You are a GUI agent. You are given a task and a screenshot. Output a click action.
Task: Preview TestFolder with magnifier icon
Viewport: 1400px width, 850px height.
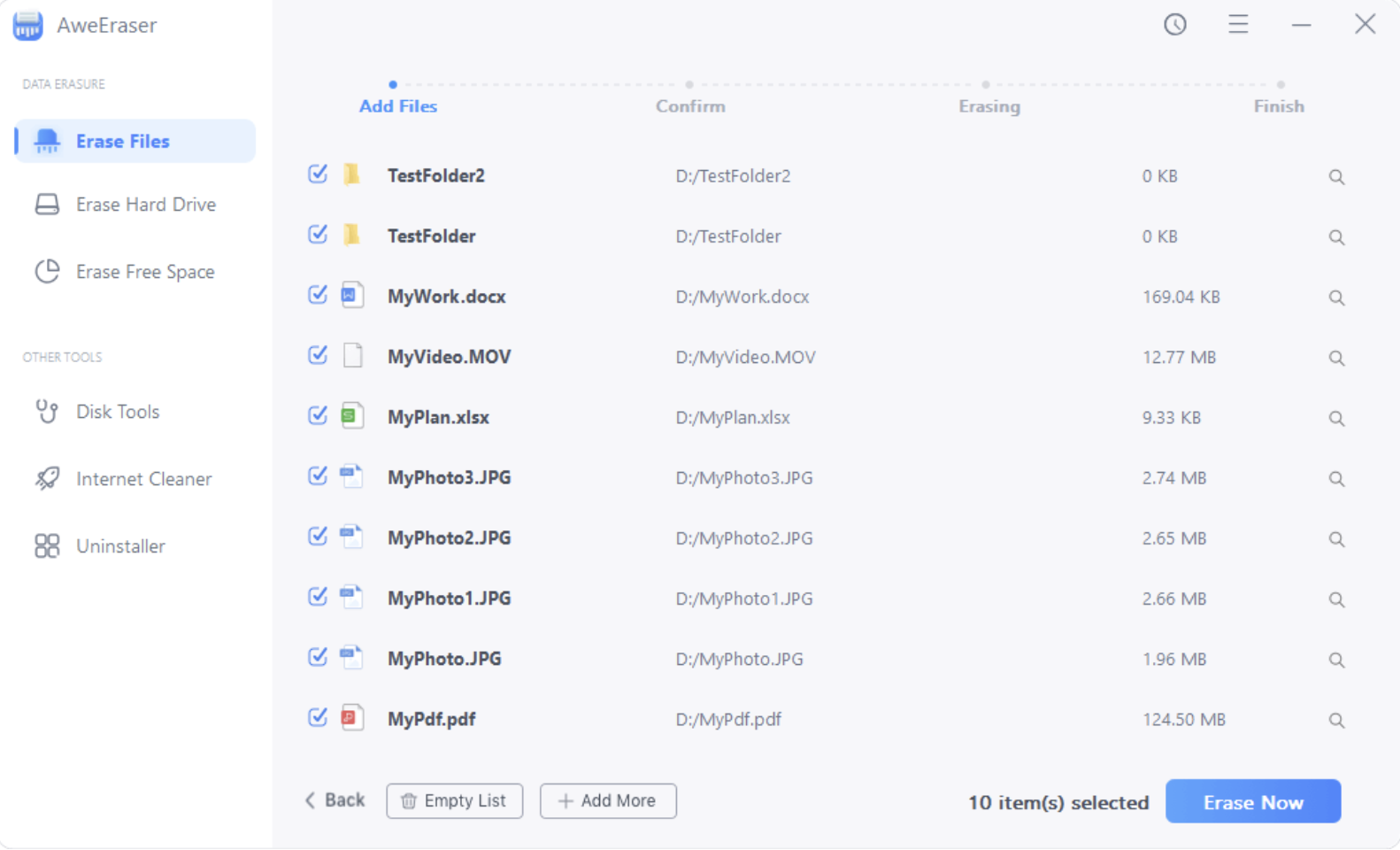[x=1336, y=237]
